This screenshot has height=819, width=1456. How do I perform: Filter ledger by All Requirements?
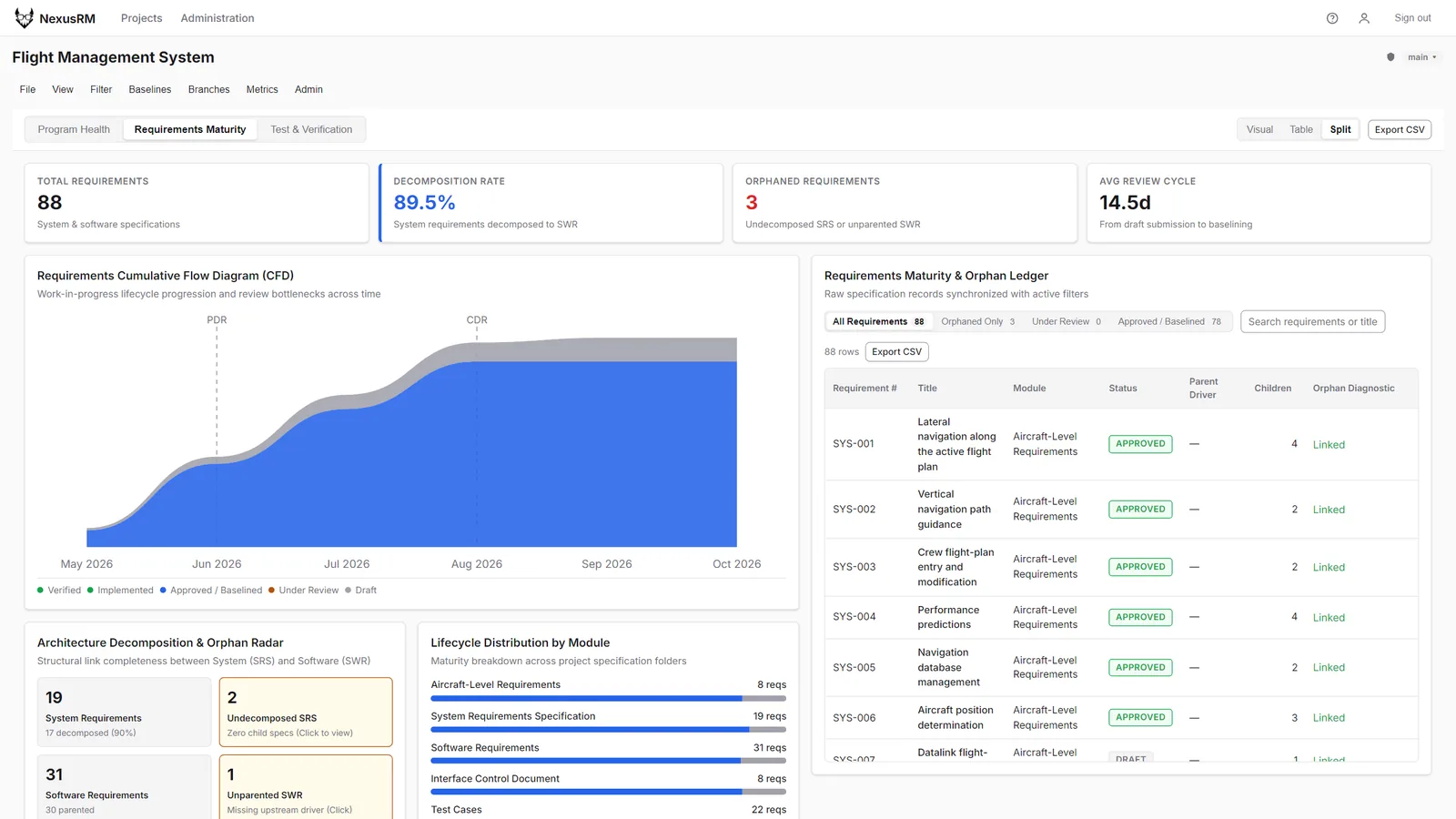pos(878,321)
